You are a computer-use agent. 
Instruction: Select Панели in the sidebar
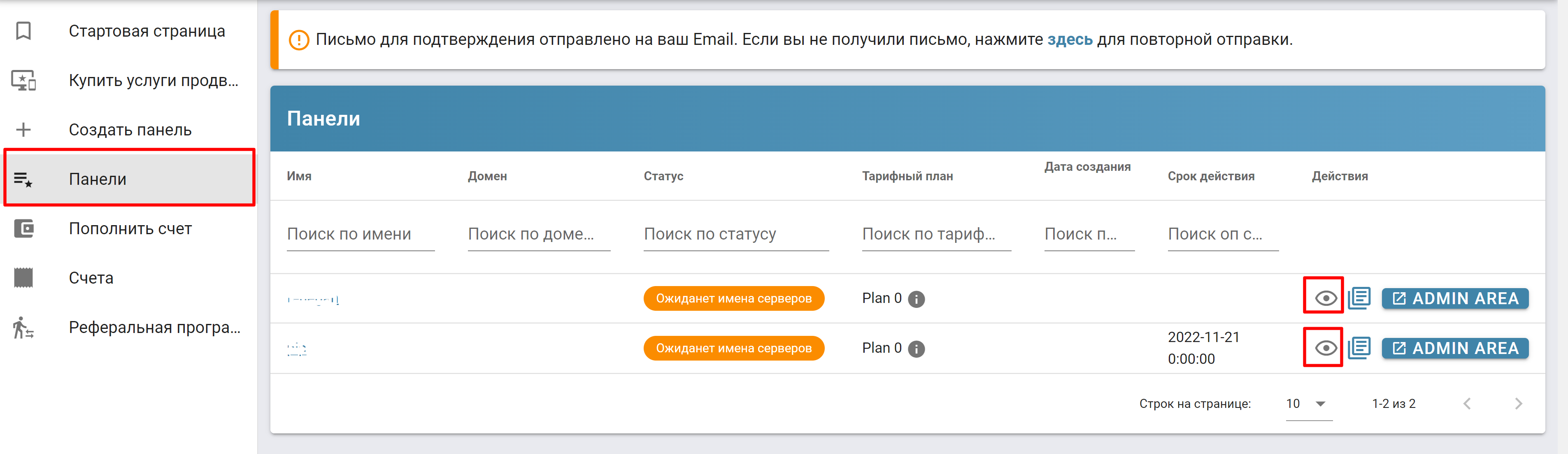click(x=129, y=179)
